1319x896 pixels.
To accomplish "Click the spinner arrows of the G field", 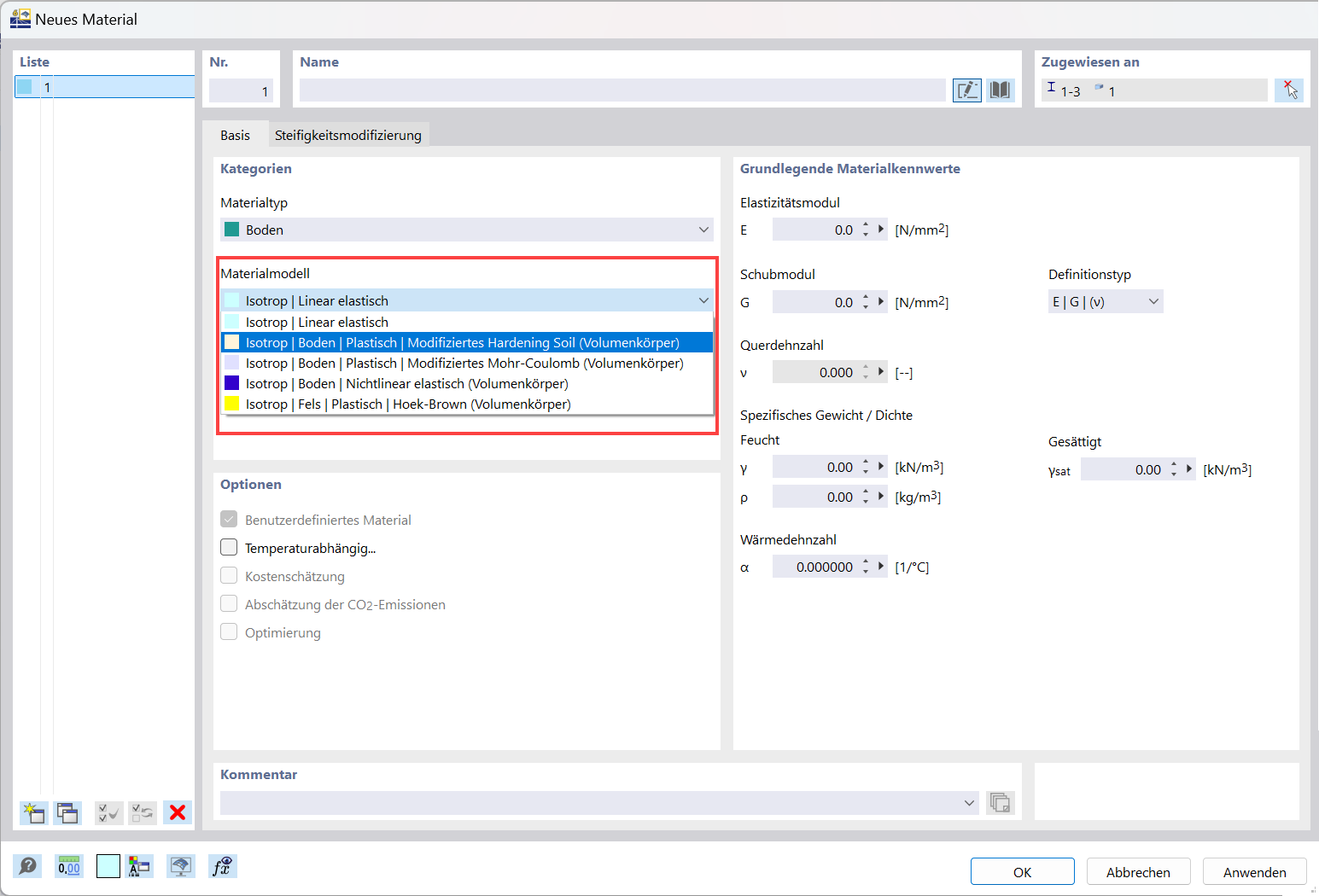I will tap(866, 302).
